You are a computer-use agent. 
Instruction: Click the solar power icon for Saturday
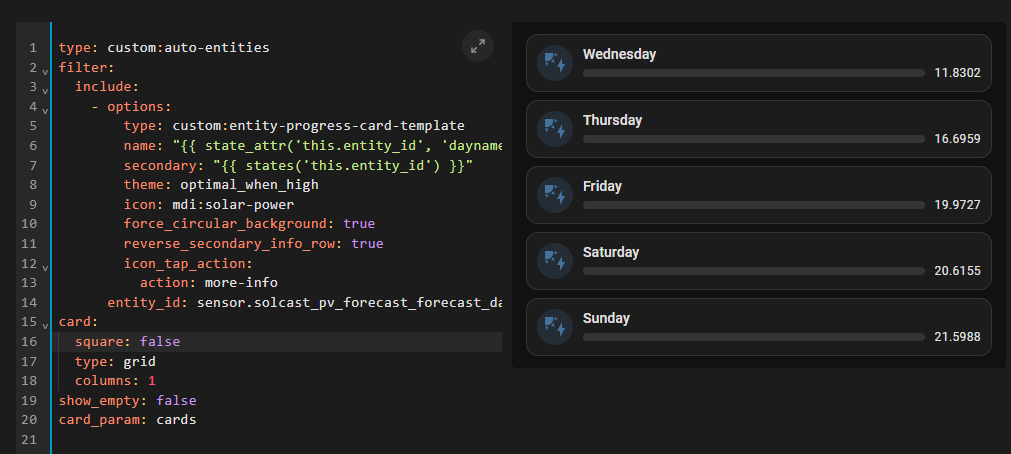click(553, 261)
